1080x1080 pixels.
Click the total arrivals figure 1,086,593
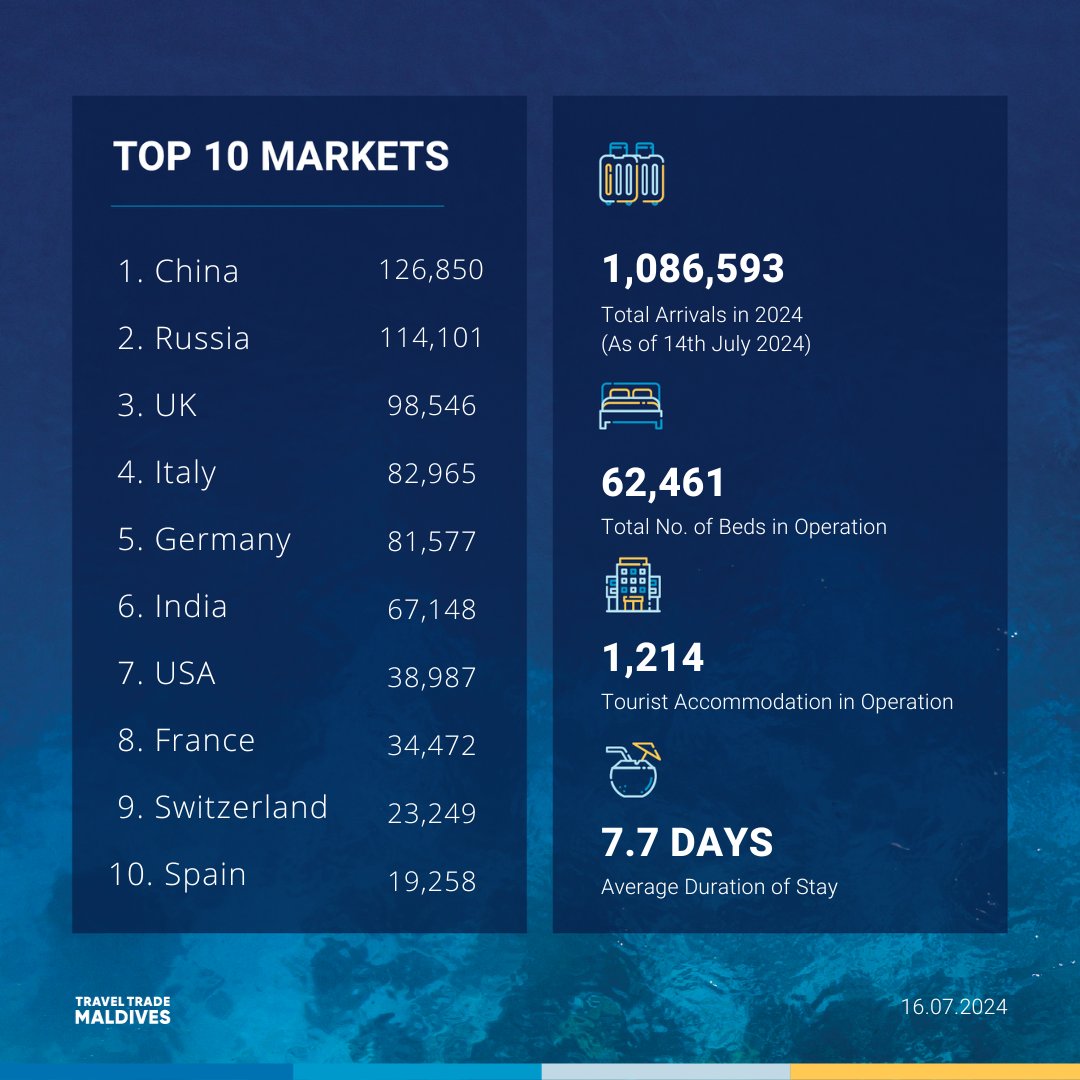[x=693, y=269]
